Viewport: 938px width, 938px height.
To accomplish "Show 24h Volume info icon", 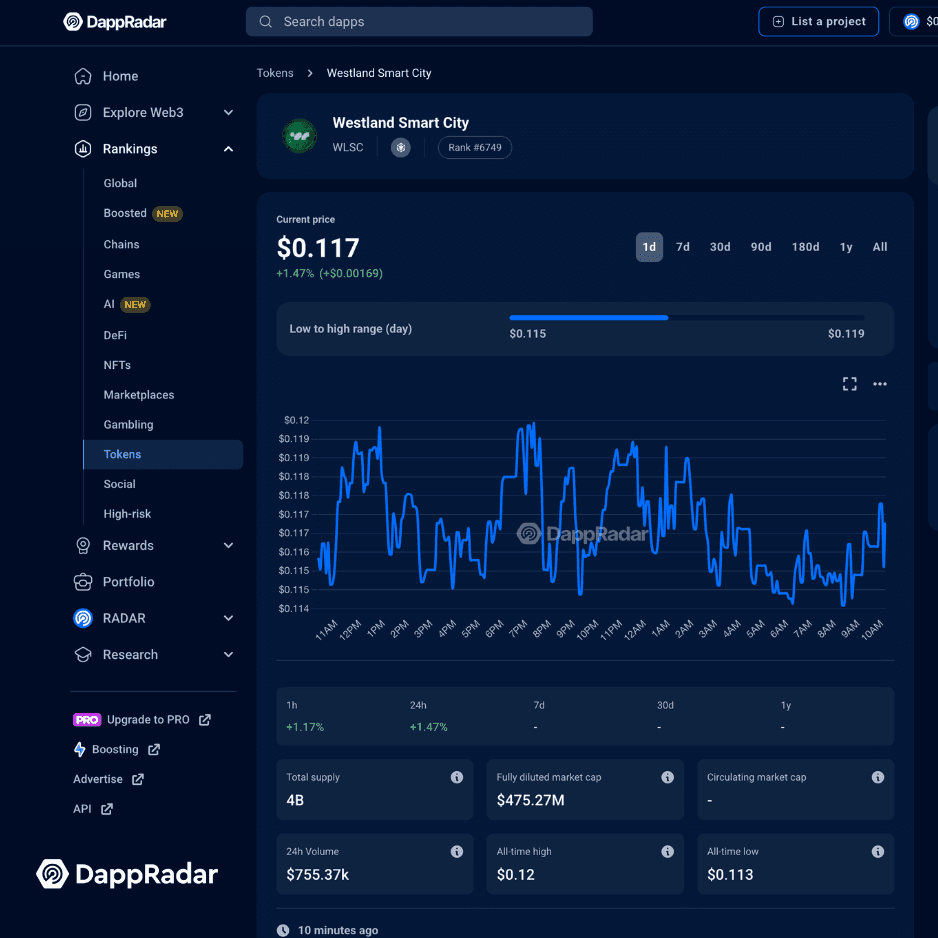I will pos(456,851).
